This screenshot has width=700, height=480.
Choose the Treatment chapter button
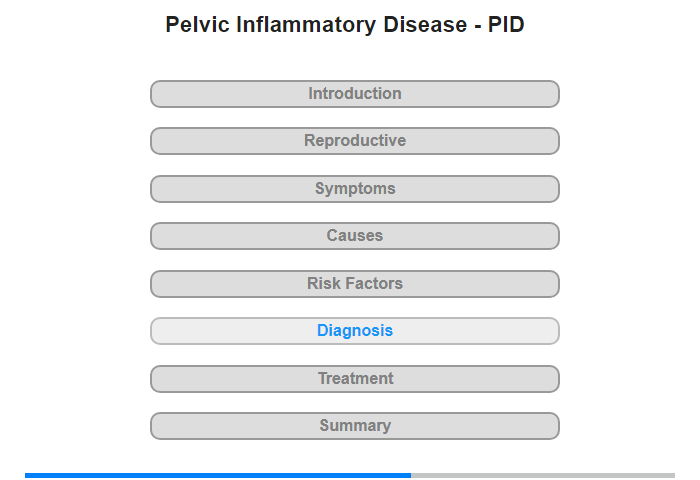tap(354, 379)
